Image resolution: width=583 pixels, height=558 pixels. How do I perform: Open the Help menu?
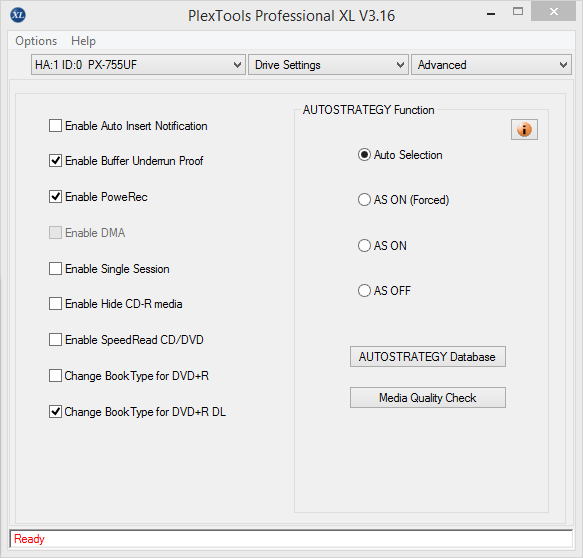point(83,41)
